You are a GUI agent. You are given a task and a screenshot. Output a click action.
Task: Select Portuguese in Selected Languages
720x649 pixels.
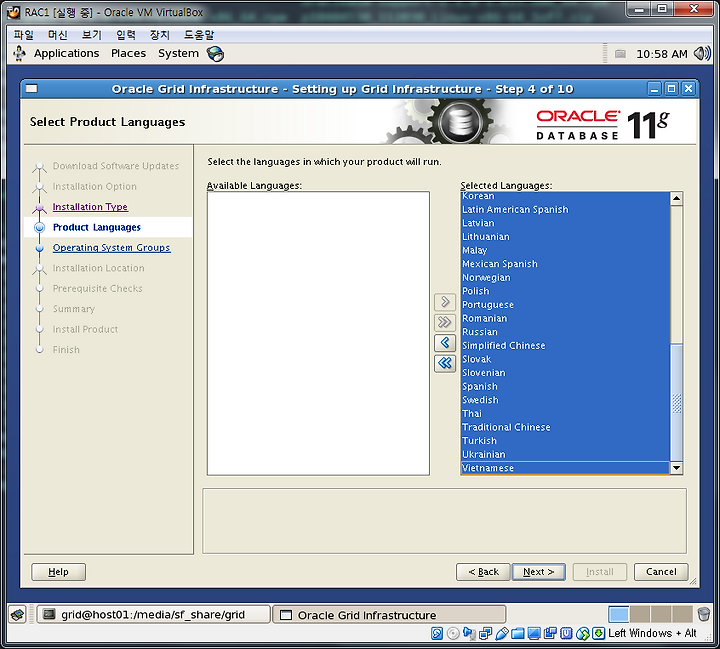point(565,305)
